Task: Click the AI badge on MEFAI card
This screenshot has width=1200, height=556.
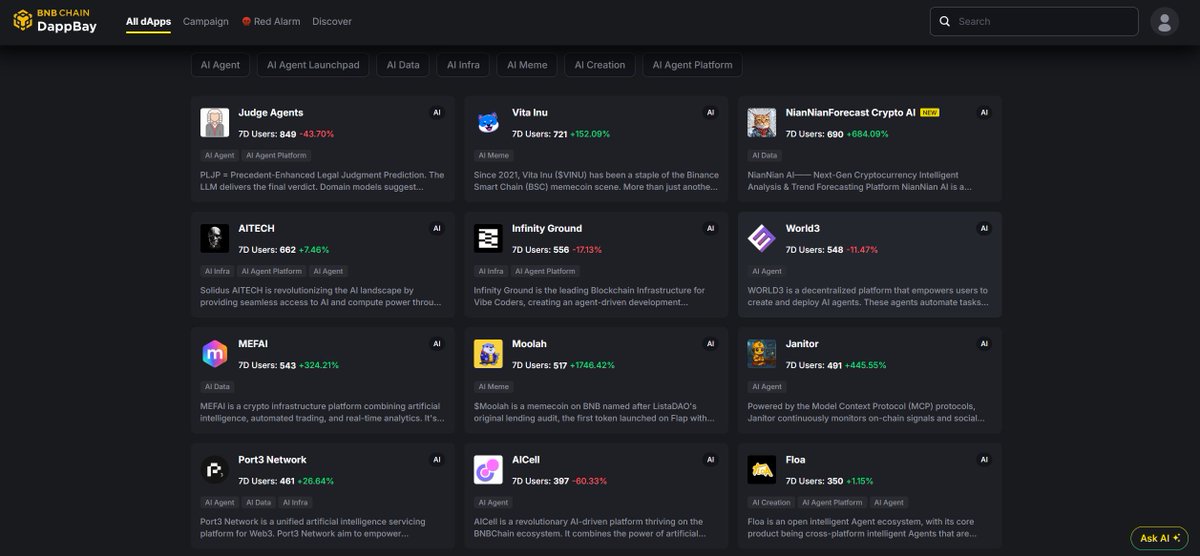Action: [437, 345]
